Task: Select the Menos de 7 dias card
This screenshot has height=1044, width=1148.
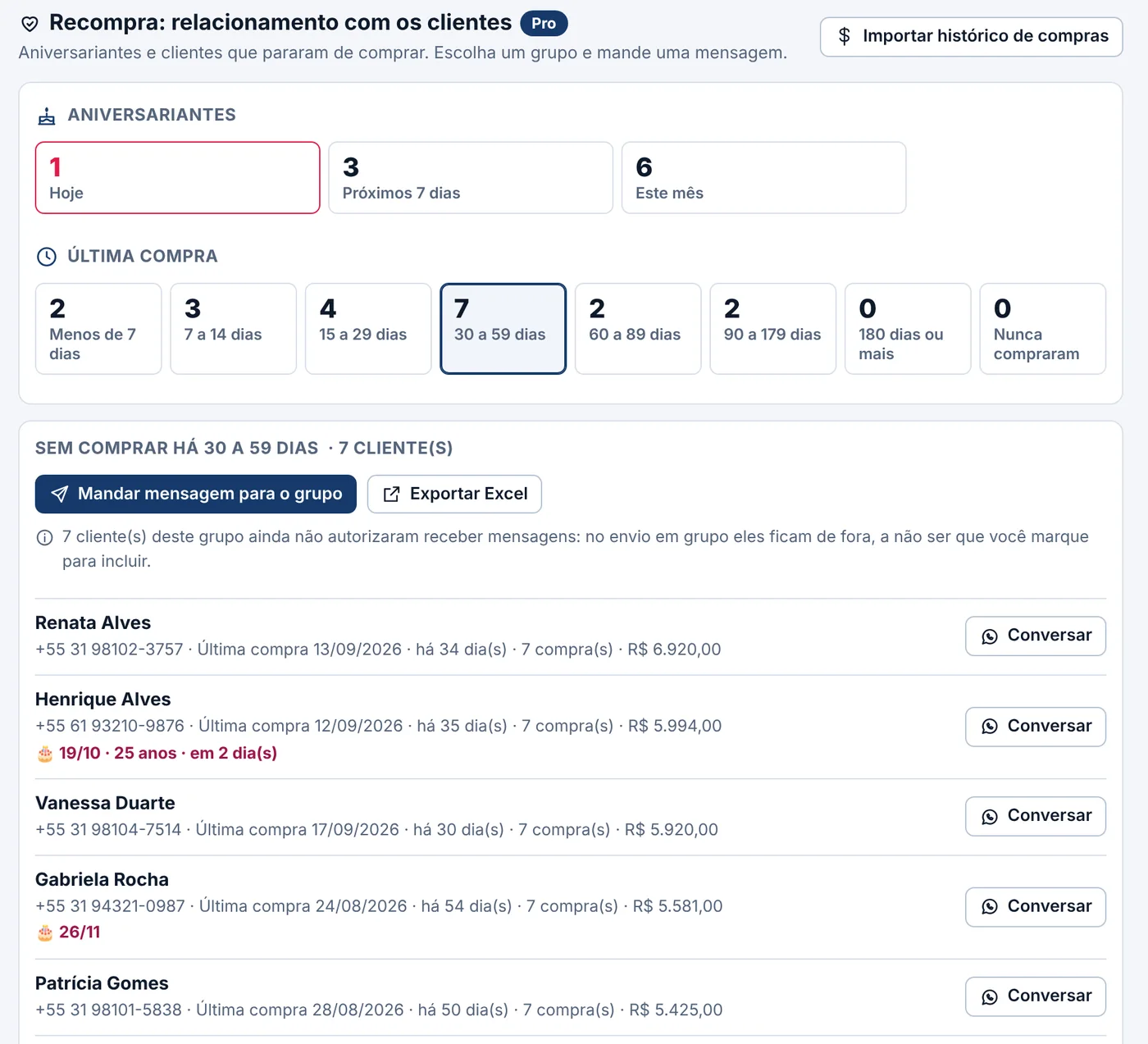Action: (x=98, y=329)
